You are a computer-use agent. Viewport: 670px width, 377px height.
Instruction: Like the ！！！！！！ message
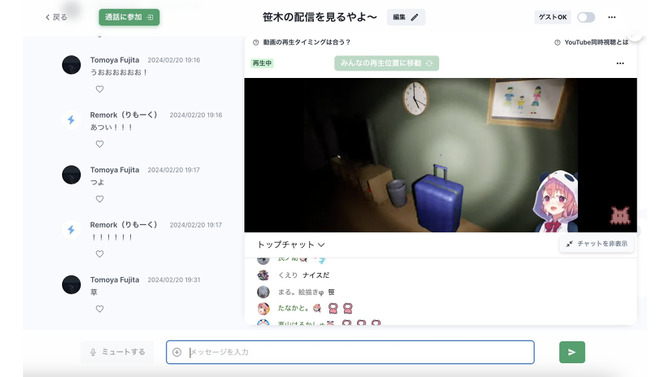click(x=100, y=254)
